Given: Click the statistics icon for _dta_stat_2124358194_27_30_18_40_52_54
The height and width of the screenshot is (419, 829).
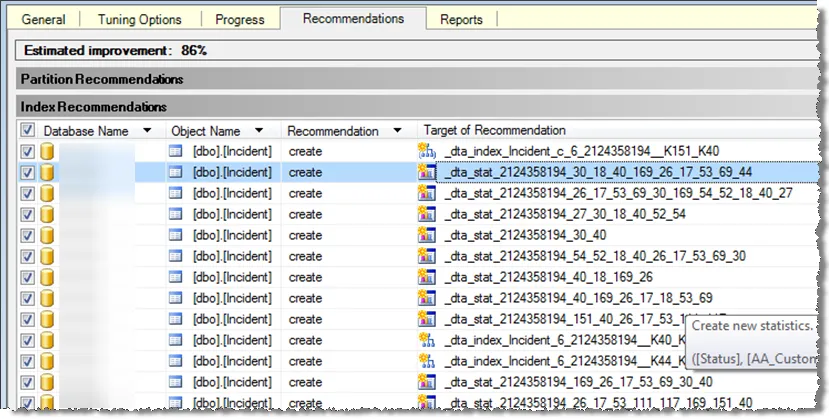Looking at the screenshot, I should point(426,214).
